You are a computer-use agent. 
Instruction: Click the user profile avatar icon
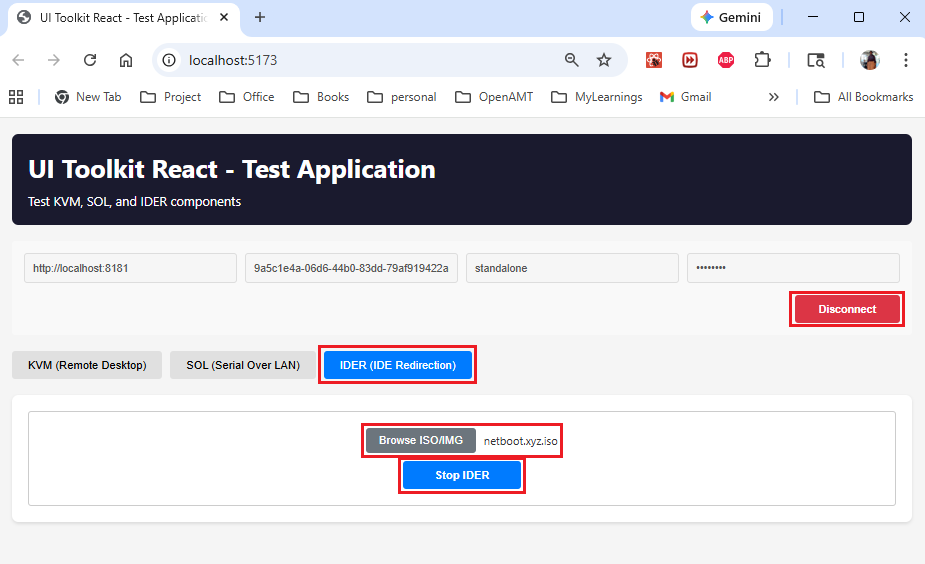pos(870,60)
